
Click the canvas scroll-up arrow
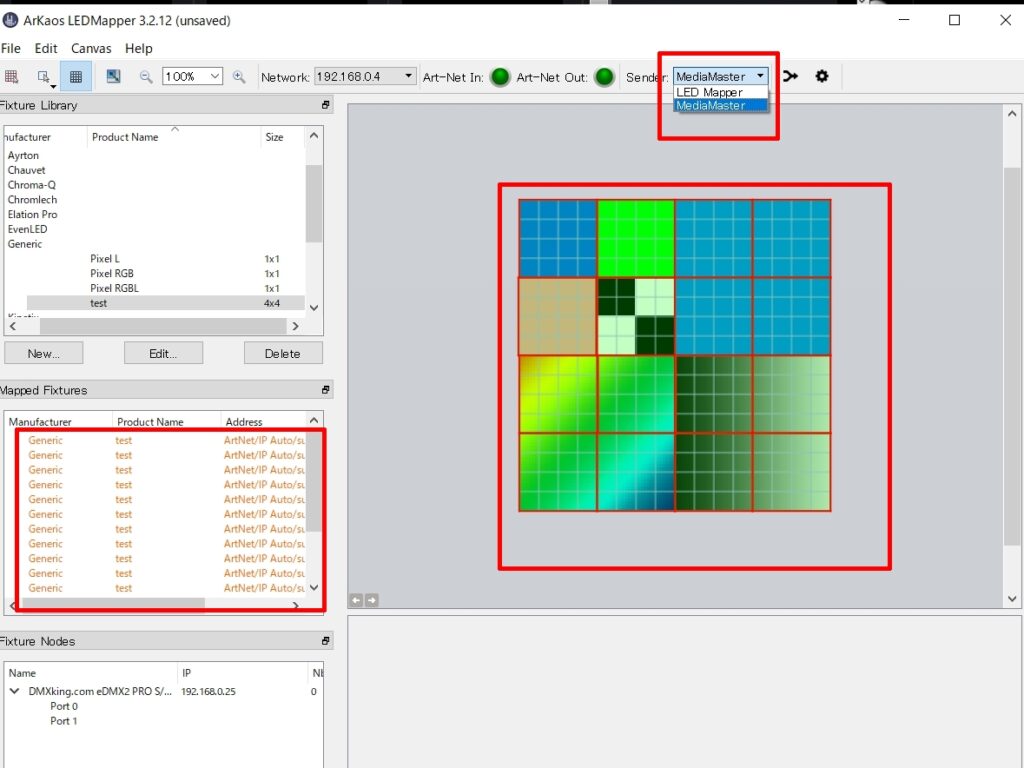click(x=1012, y=114)
